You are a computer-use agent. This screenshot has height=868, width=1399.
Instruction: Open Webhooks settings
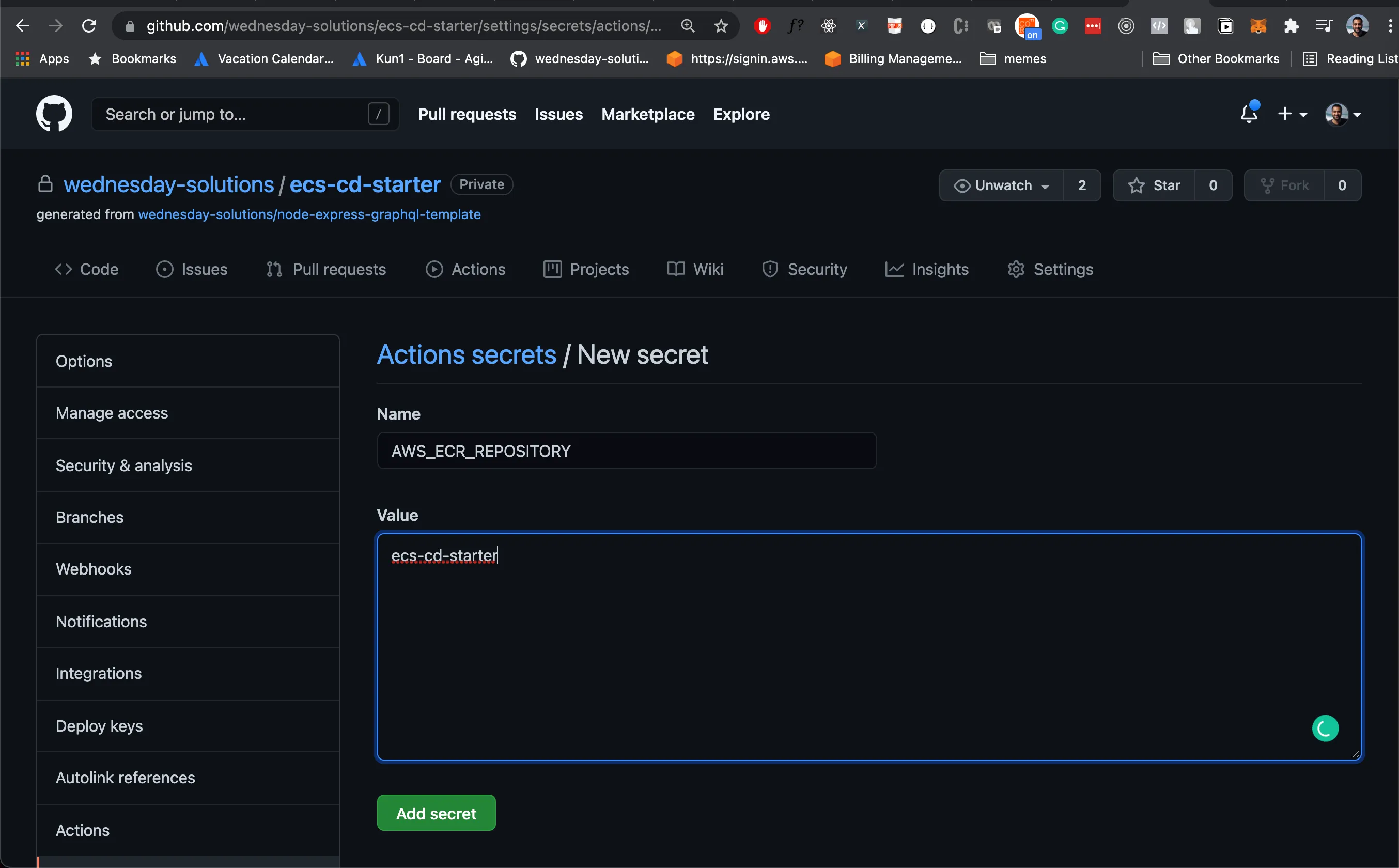click(188, 569)
